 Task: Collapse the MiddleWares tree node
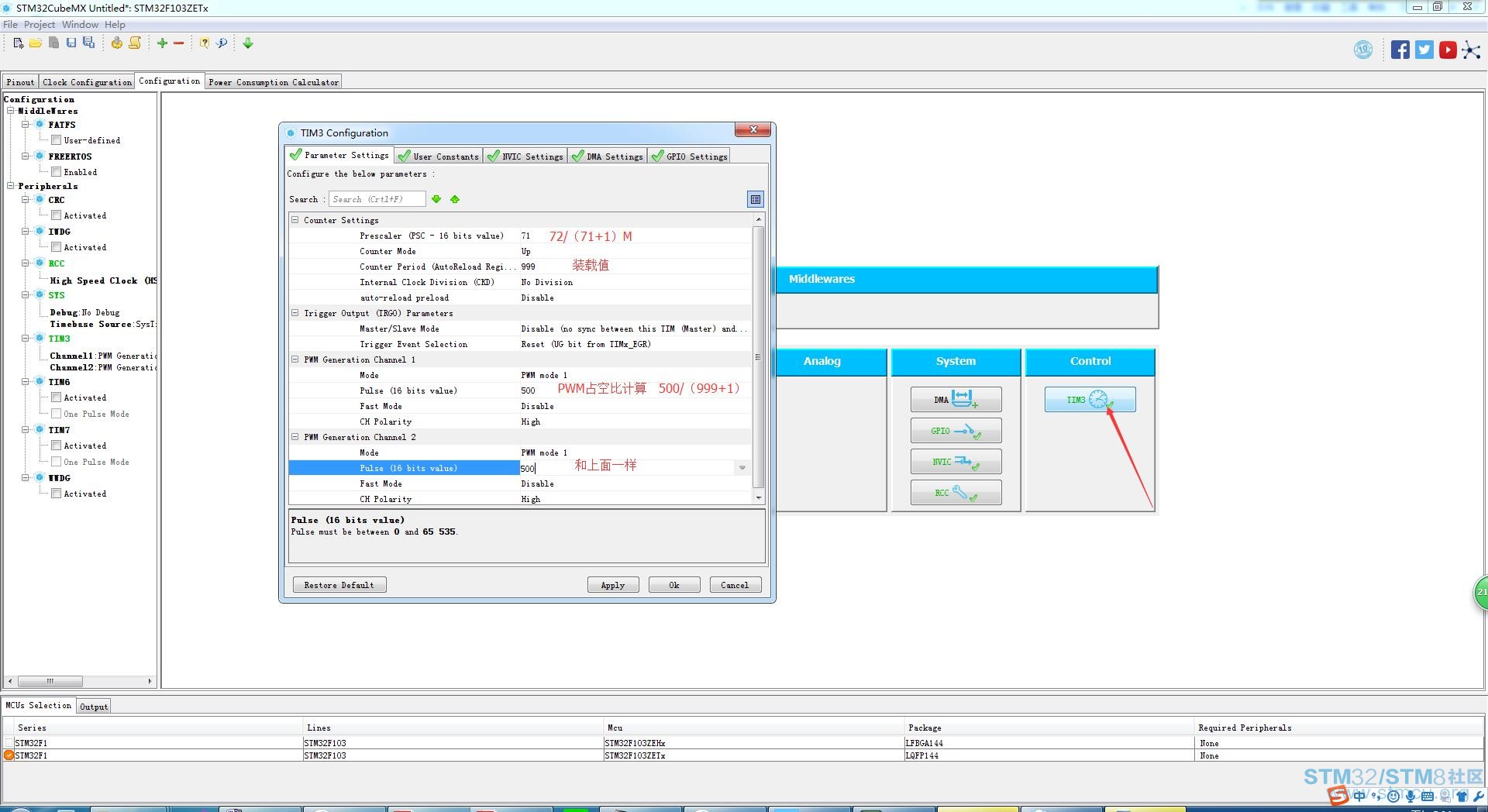11,111
